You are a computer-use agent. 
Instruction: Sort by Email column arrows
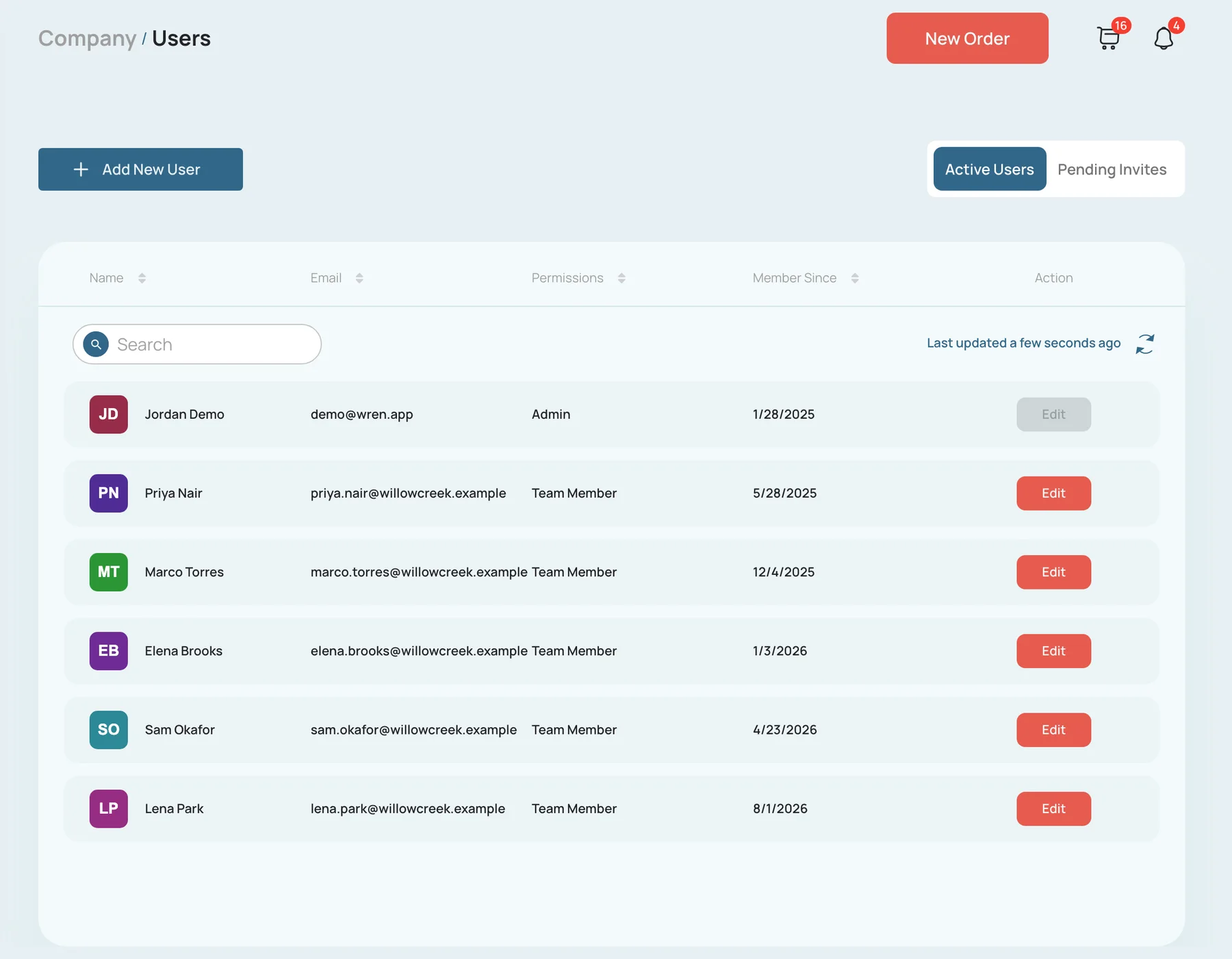point(359,278)
